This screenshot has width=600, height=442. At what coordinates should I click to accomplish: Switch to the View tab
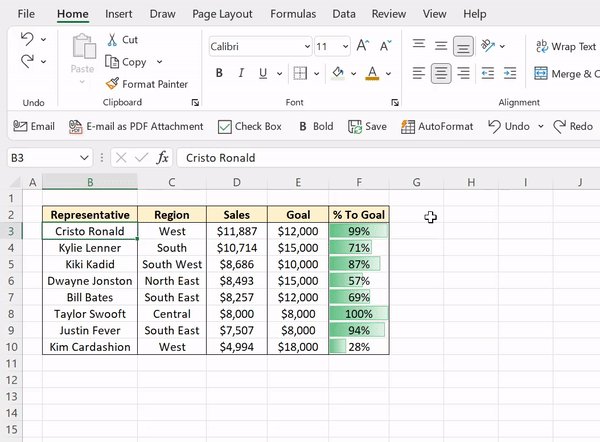pos(434,14)
